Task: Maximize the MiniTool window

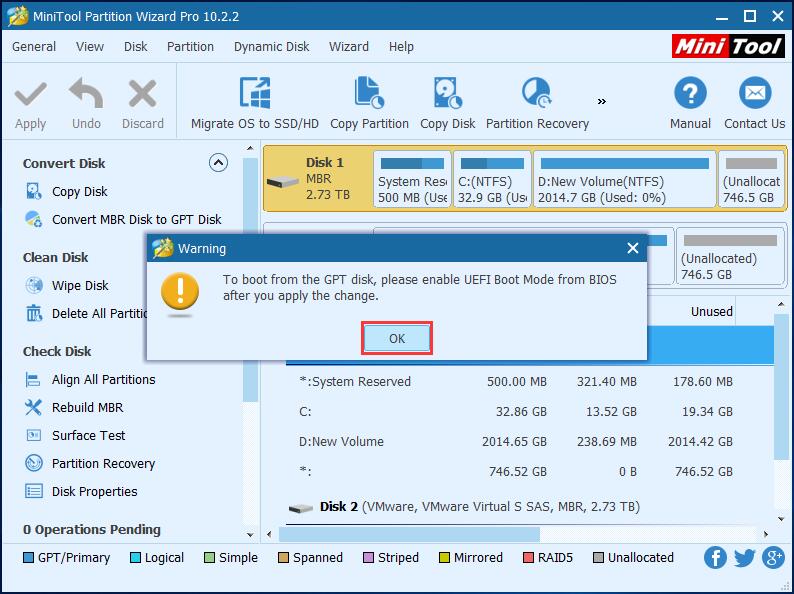Action: (x=750, y=16)
